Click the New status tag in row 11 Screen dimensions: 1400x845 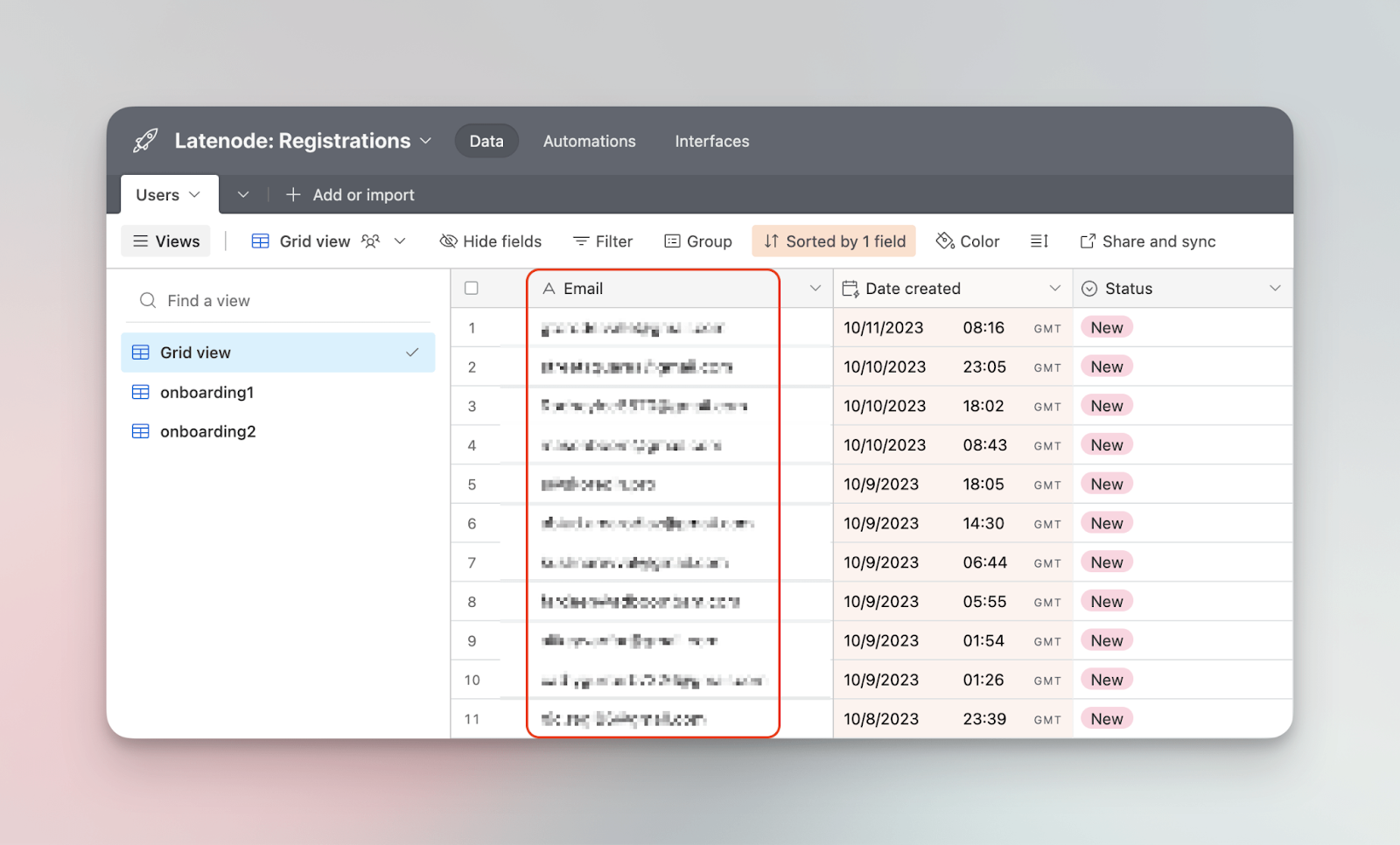tap(1107, 719)
